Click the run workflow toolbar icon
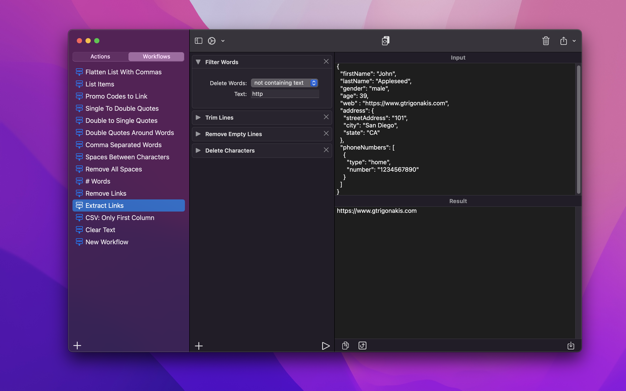 point(212,41)
